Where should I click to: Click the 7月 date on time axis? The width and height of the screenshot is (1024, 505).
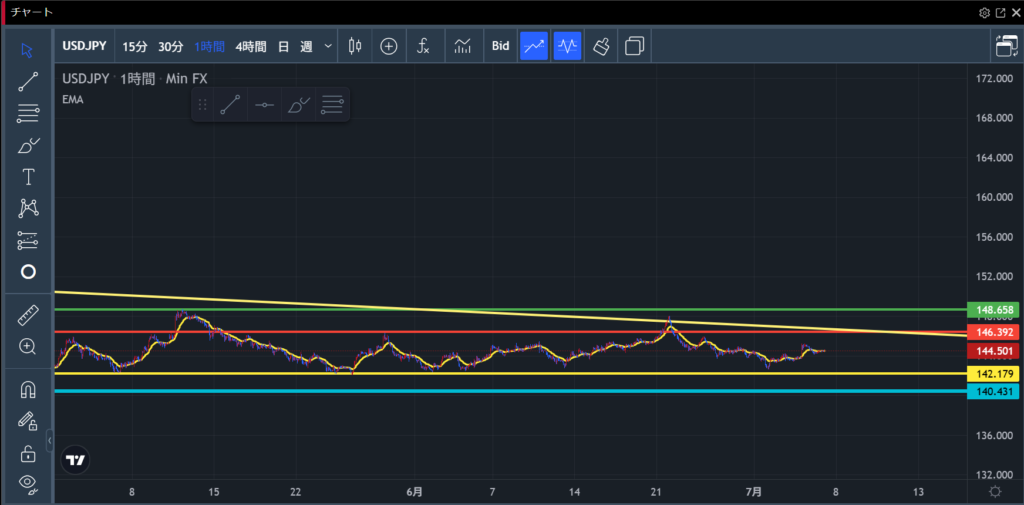[x=754, y=491]
